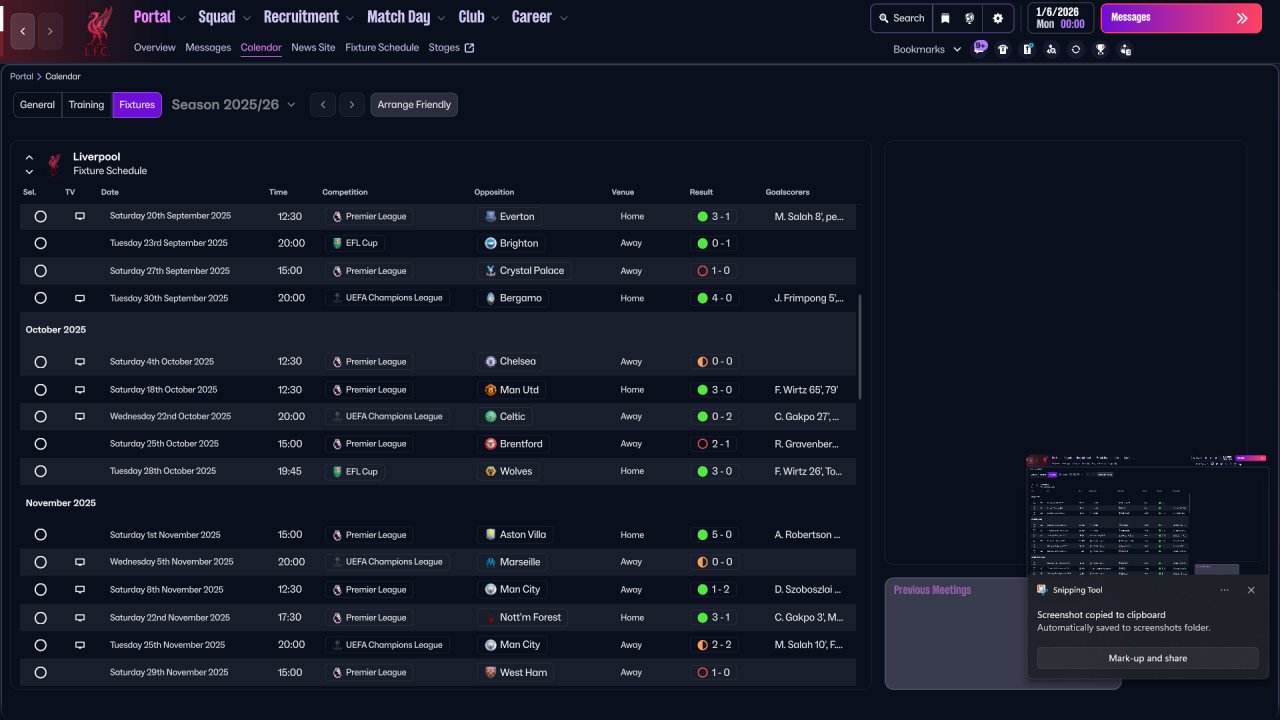Click the back navigation arrow
The height and width of the screenshot is (720, 1280).
click(23, 31)
